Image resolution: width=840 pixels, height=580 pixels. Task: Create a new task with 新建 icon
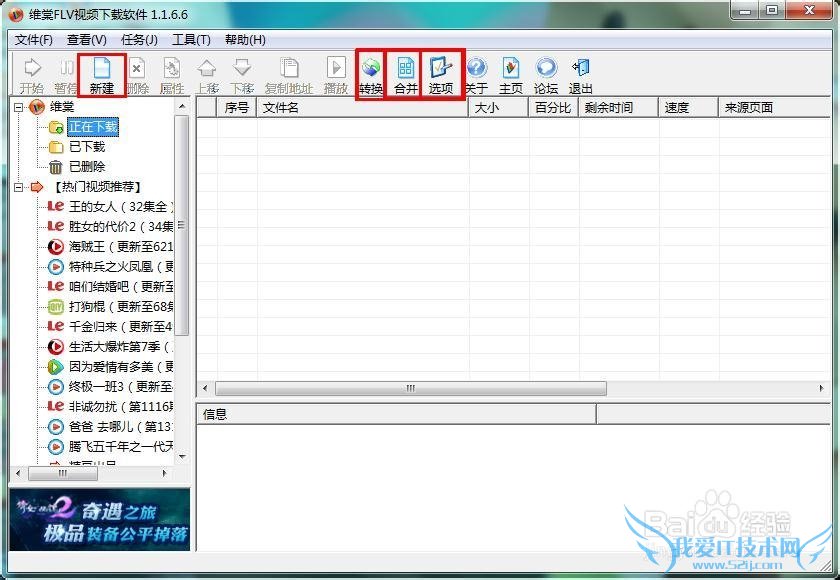[x=102, y=76]
